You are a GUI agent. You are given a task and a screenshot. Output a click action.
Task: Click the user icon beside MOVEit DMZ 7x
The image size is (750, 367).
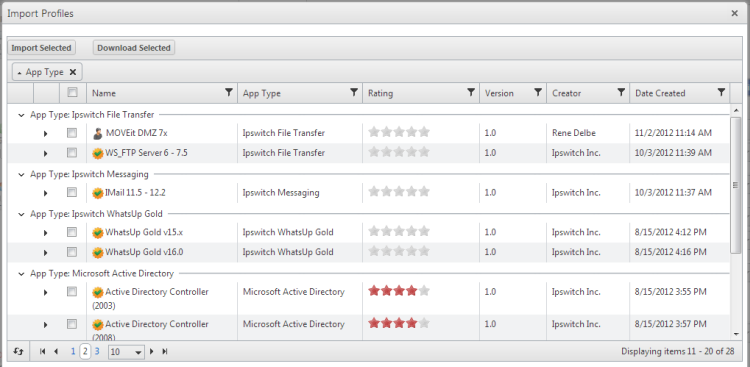coord(98,133)
